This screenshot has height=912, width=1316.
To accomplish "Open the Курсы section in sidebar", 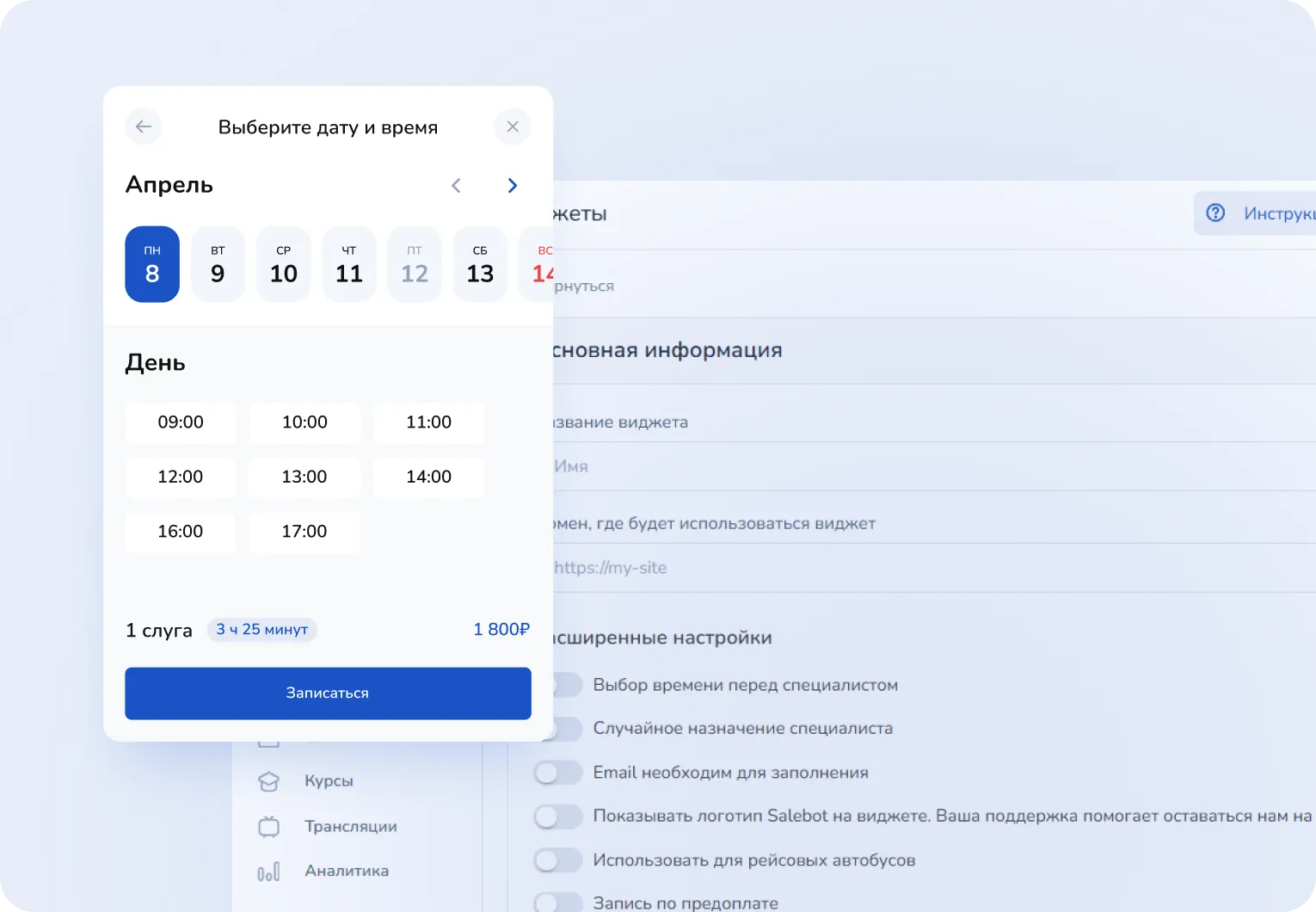I will tap(327, 781).
